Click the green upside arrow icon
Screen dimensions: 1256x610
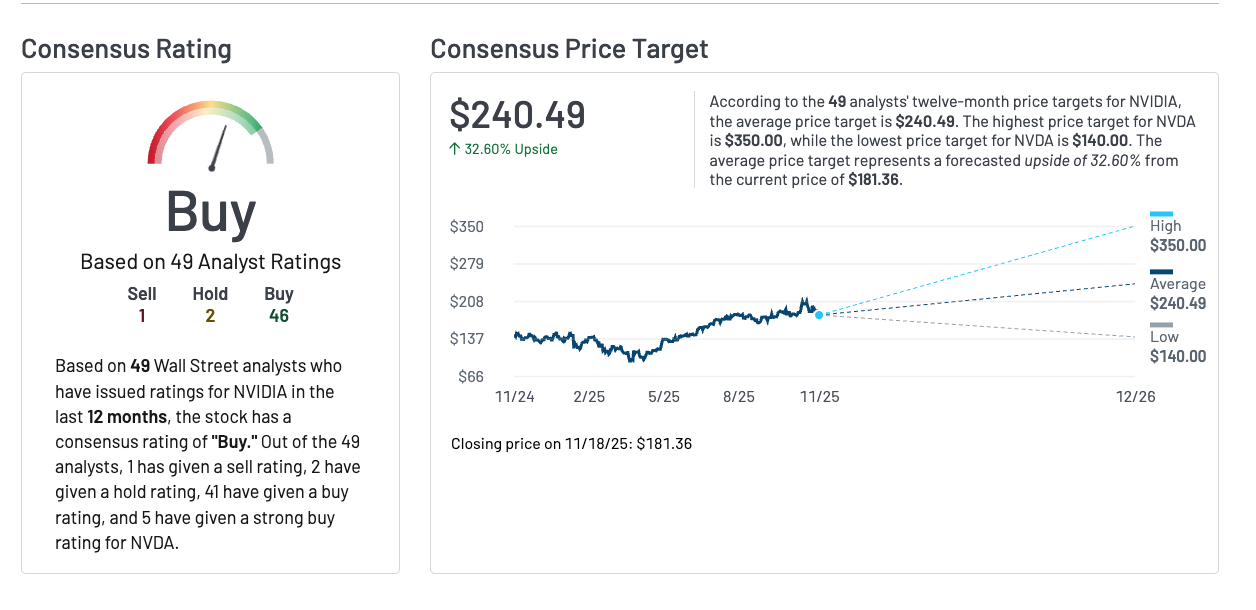coord(455,149)
